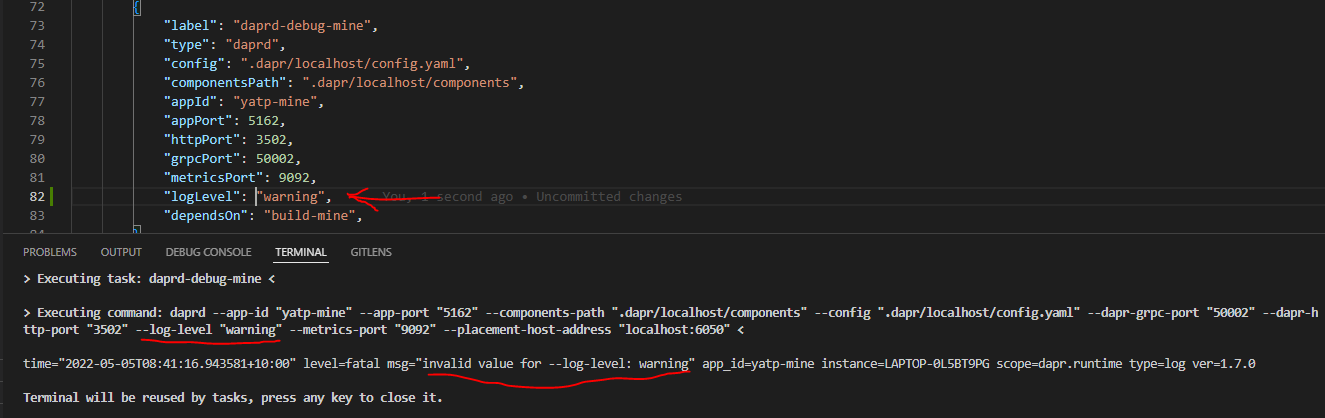Click the GitLens blame annotation "Uncommitted changes"

pyautogui.click(x=609, y=197)
